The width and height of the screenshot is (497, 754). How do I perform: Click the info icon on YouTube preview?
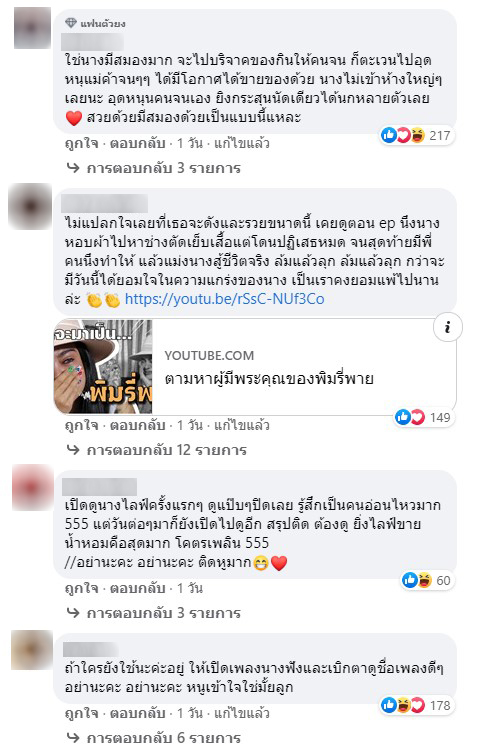(447, 327)
